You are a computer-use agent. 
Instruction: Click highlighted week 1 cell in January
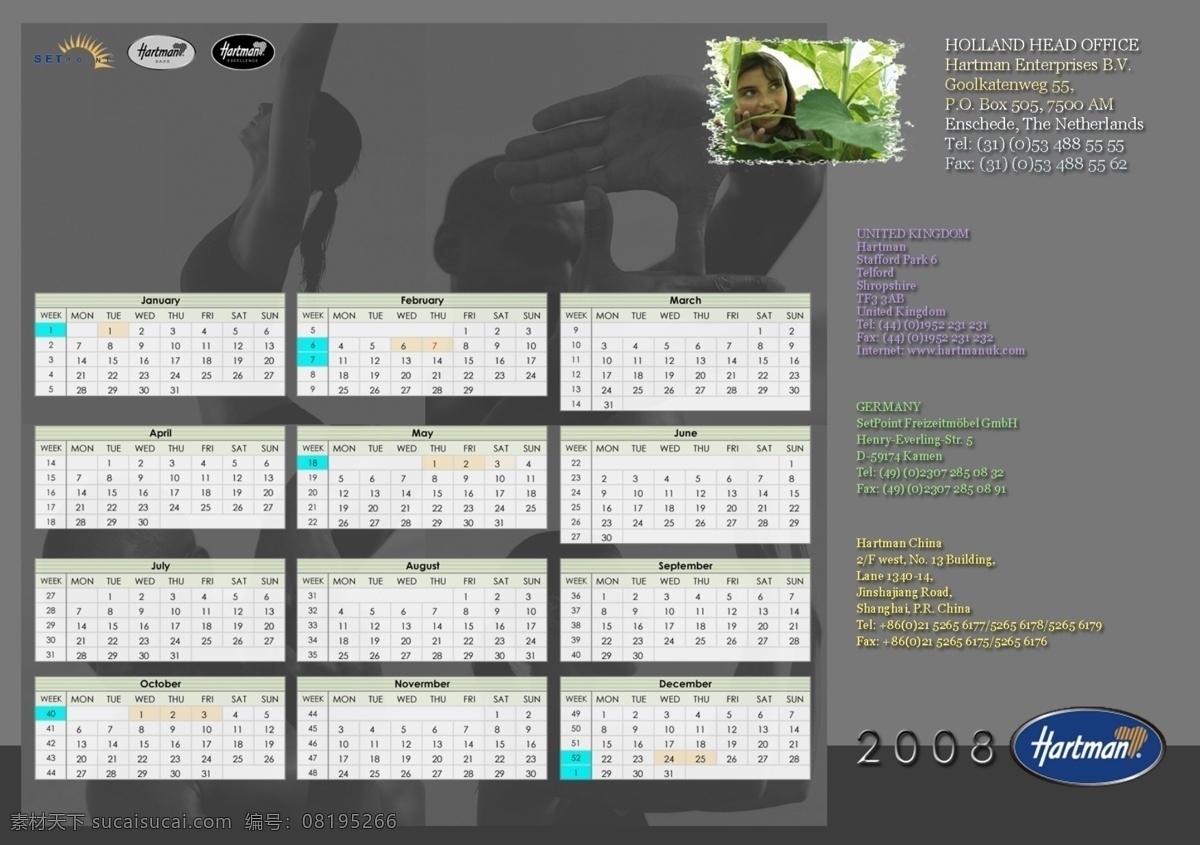coord(51,330)
